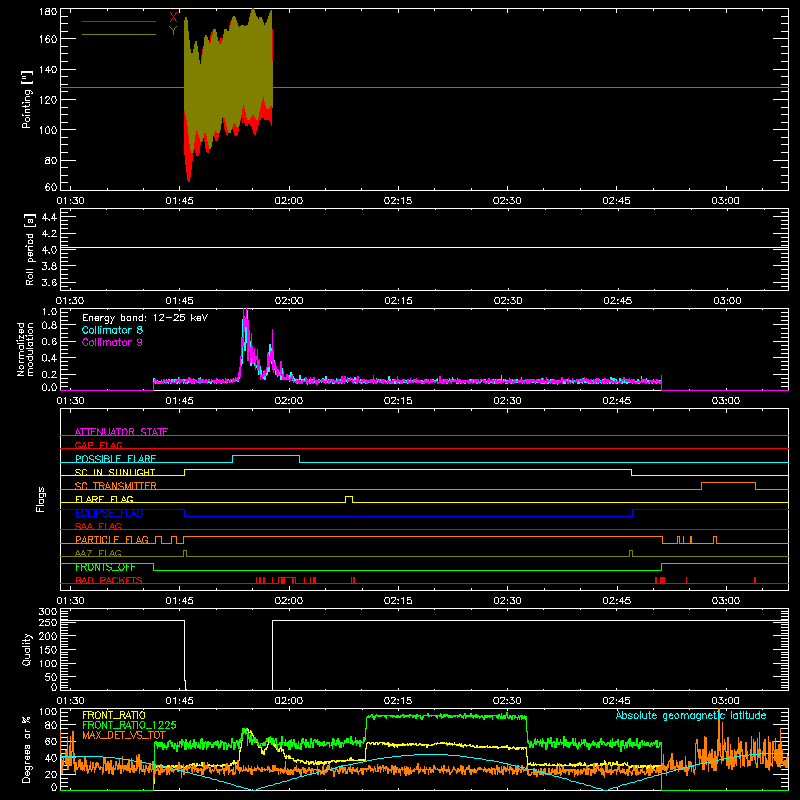Click the olive Y legend label

[x=173, y=31]
